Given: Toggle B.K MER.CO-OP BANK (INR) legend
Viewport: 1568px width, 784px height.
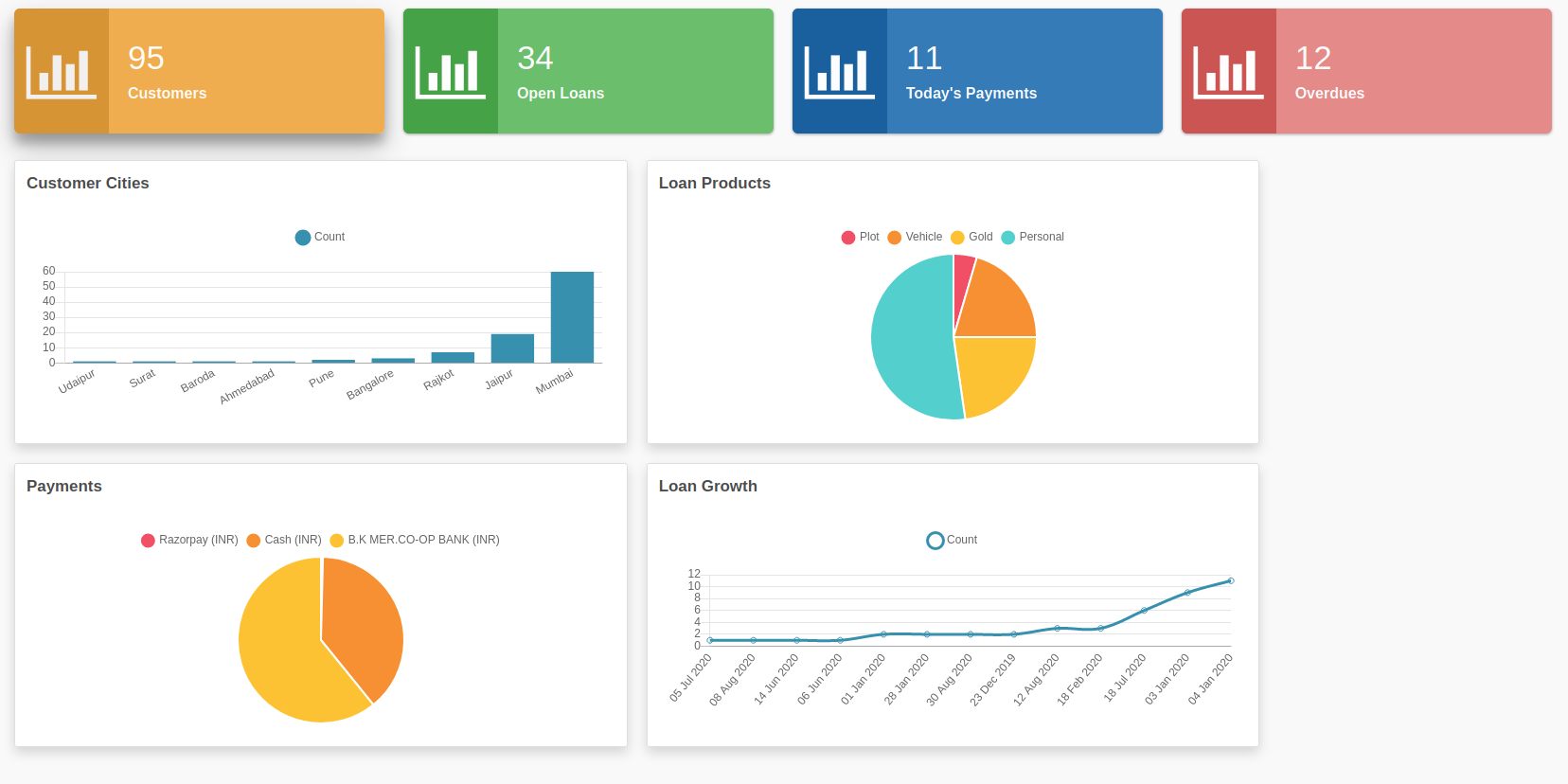Looking at the screenshot, I should [415, 540].
